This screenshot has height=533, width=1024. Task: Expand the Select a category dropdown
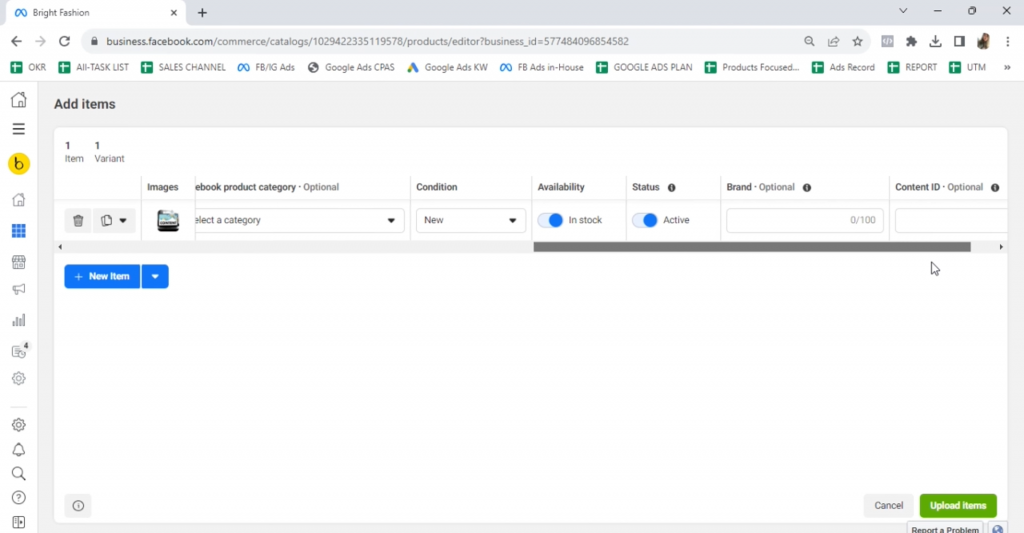[x=298, y=220]
